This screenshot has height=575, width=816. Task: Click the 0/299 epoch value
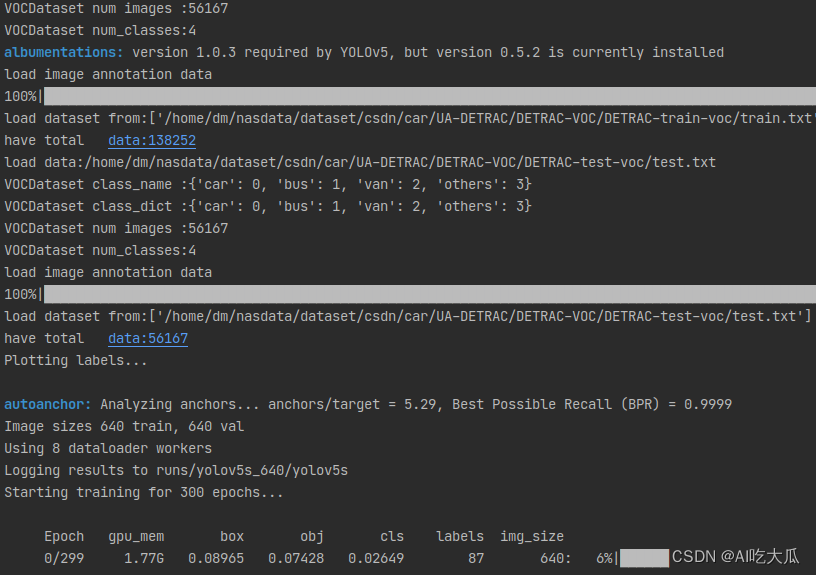[x=64, y=558]
